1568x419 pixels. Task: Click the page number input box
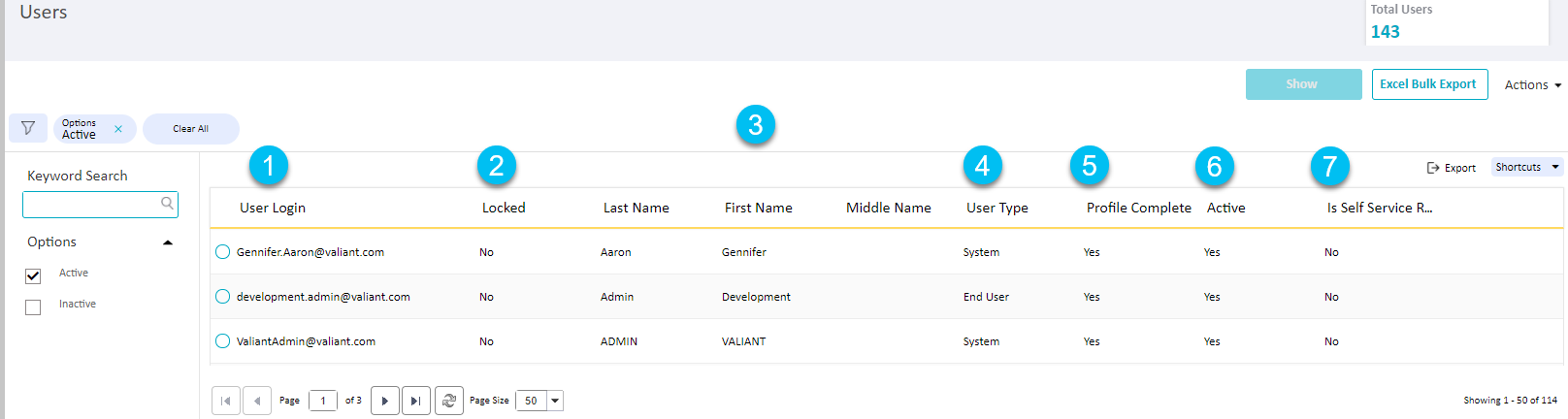pyautogui.click(x=323, y=401)
